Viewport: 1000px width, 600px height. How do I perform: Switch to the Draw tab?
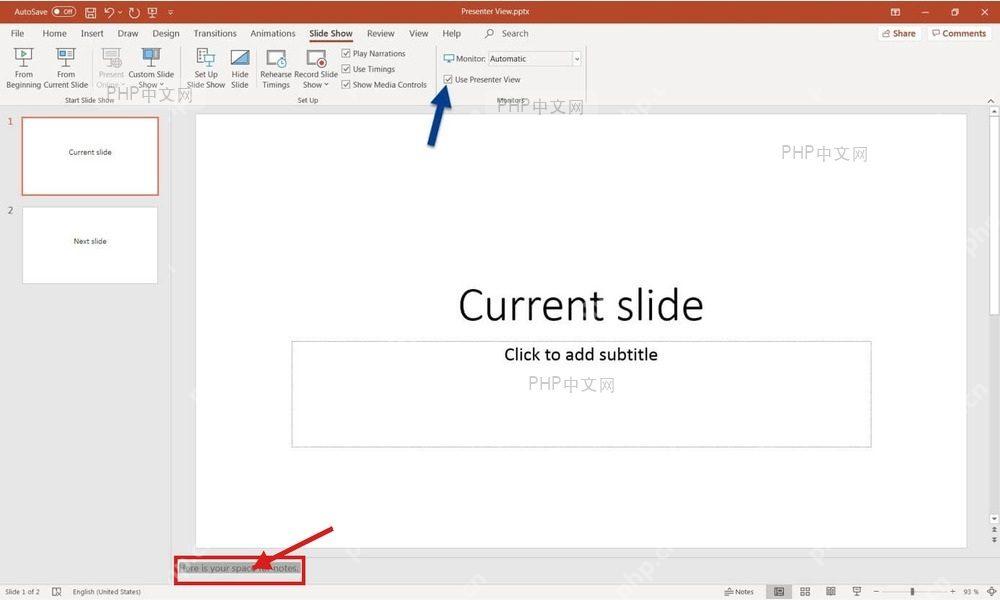[x=128, y=33]
